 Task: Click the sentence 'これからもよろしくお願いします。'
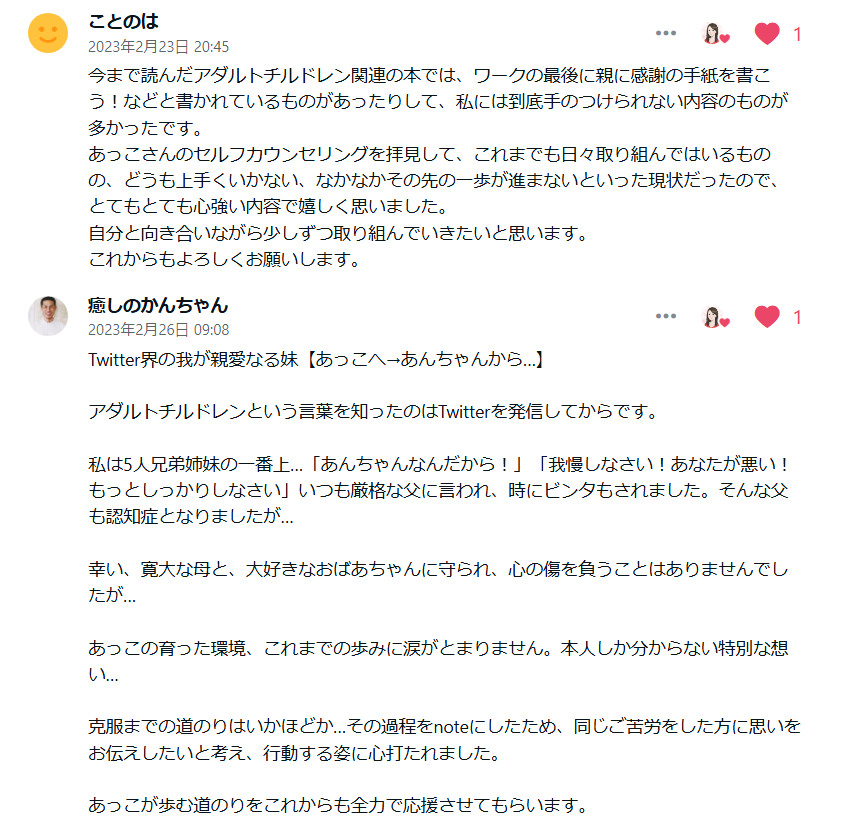224,260
